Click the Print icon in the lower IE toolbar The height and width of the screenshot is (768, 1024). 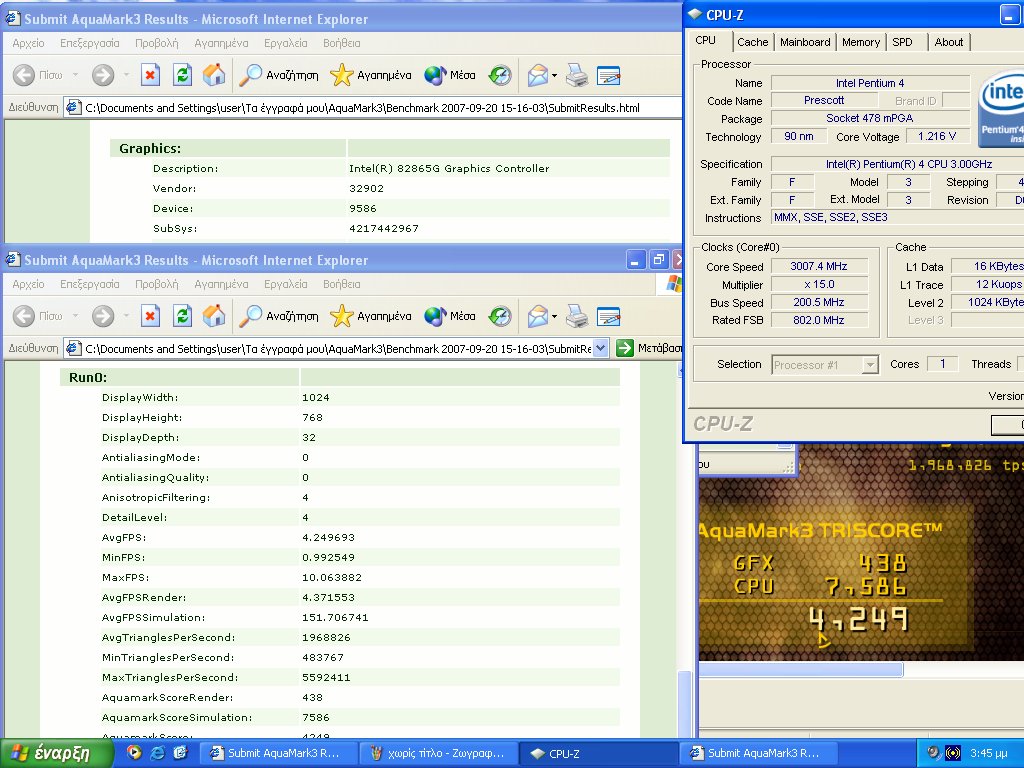tap(577, 316)
